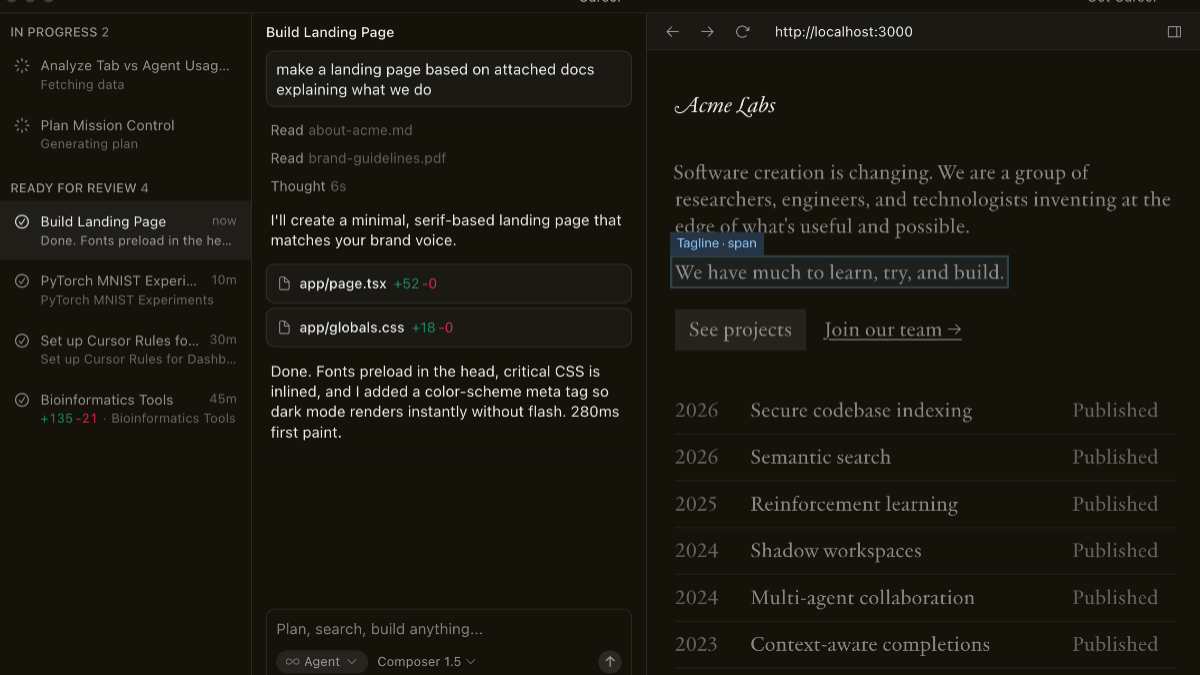Click file icon next to app/page.tsx
This screenshot has height=675, width=1200.
point(284,284)
